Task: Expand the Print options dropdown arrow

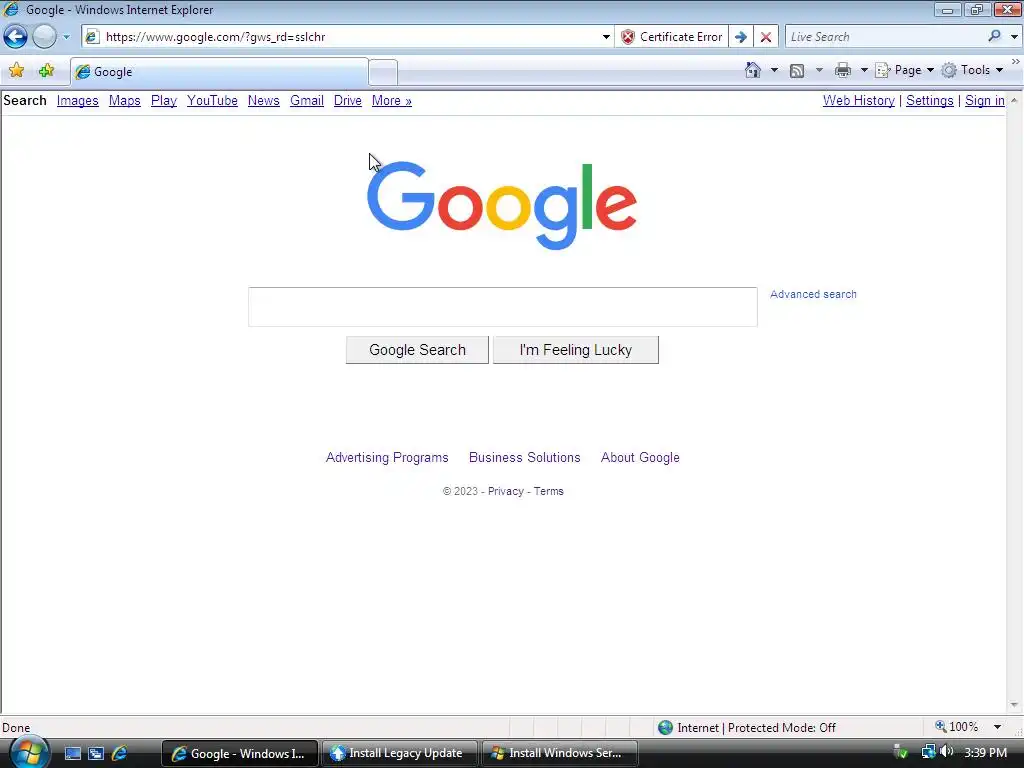Action: pos(863,70)
